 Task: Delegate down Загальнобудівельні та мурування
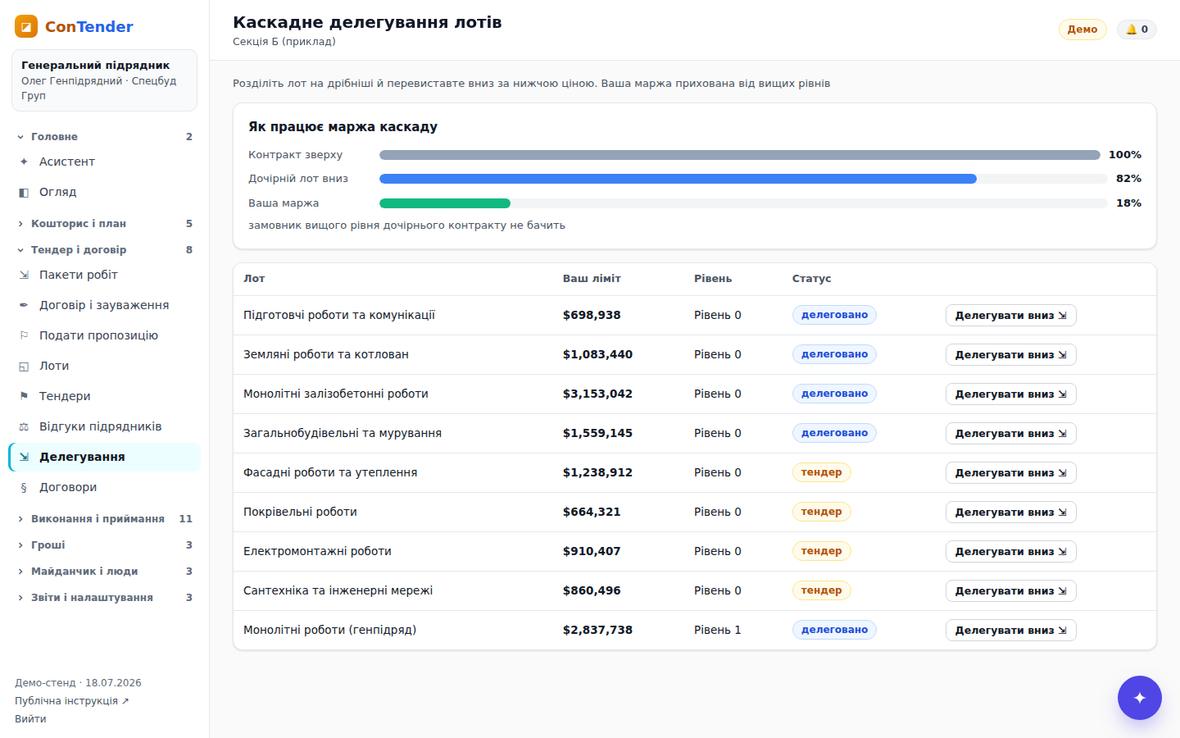pyautogui.click(x=1011, y=433)
